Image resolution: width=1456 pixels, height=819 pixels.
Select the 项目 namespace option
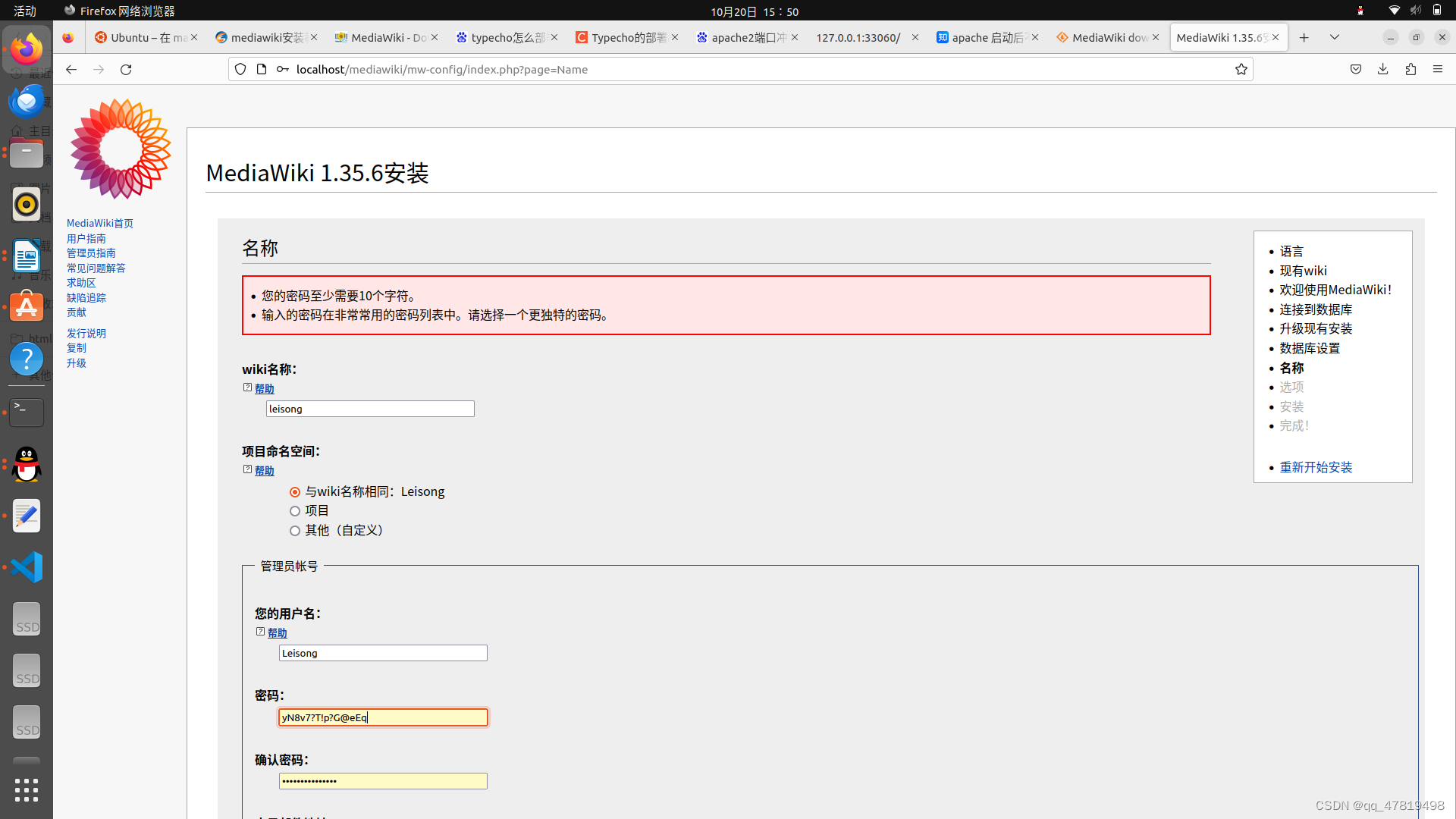295,510
